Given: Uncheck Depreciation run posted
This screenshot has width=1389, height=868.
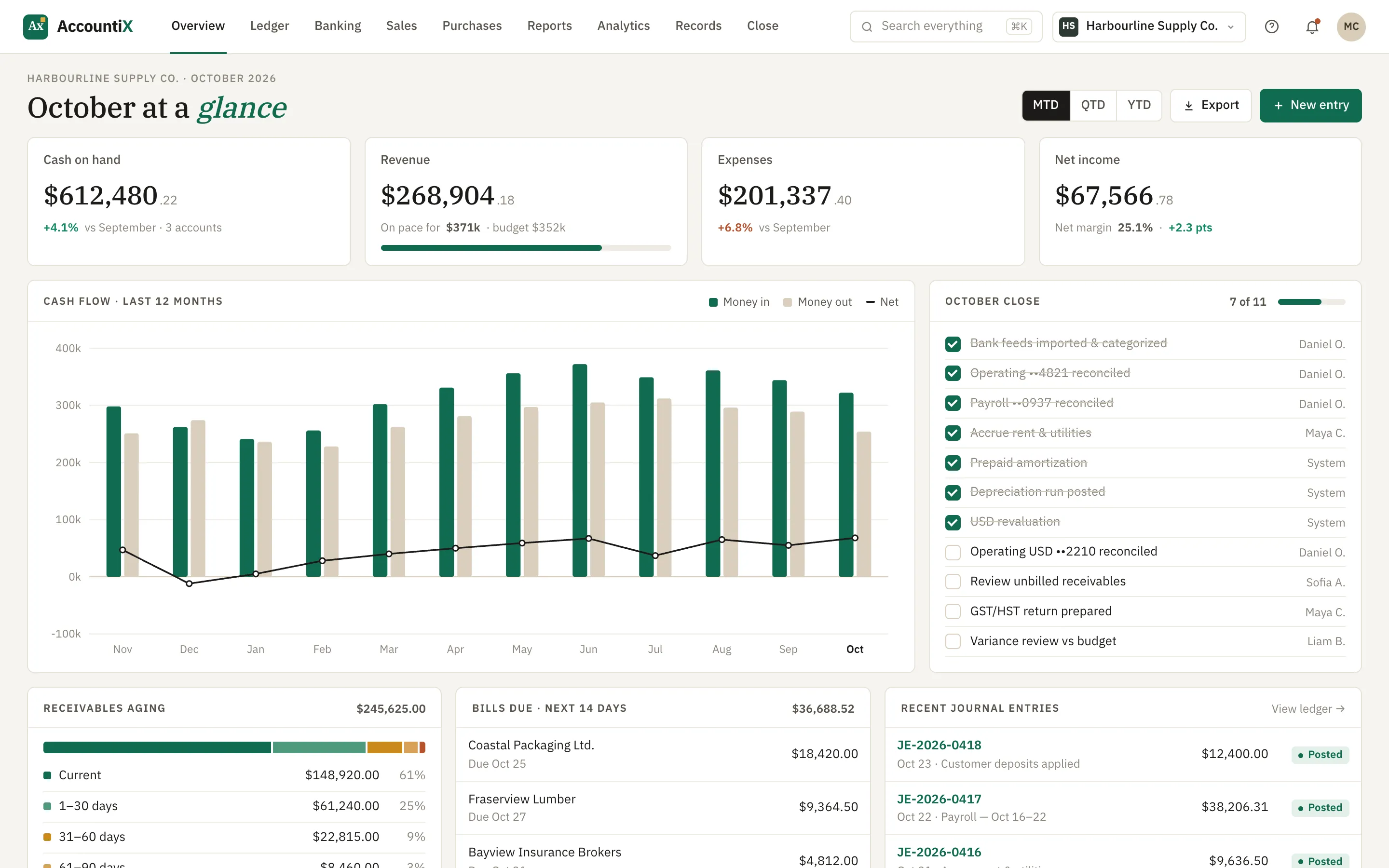Looking at the screenshot, I should [953, 492].
